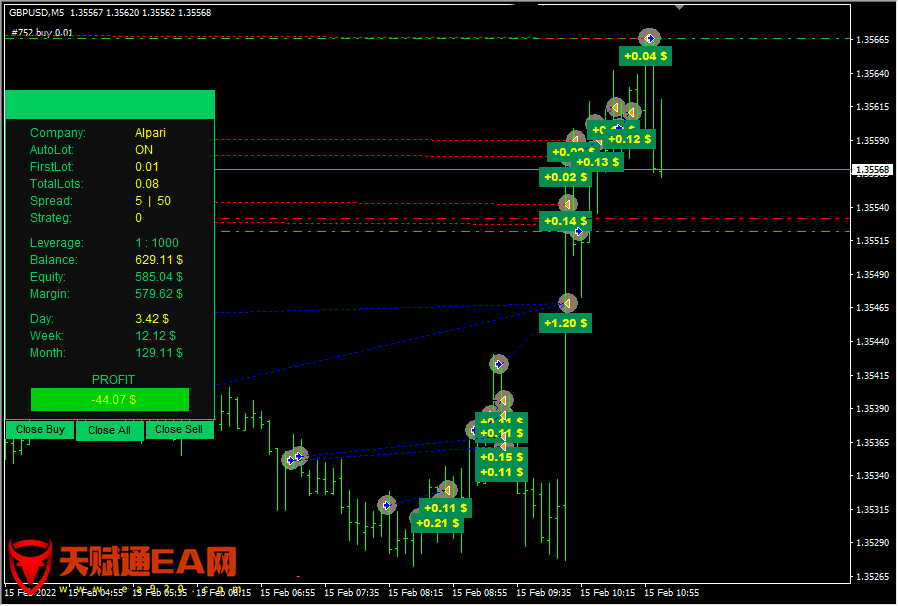
Task: Click the #752 buy 0.01 order label
Action: (x=42, y=32)
